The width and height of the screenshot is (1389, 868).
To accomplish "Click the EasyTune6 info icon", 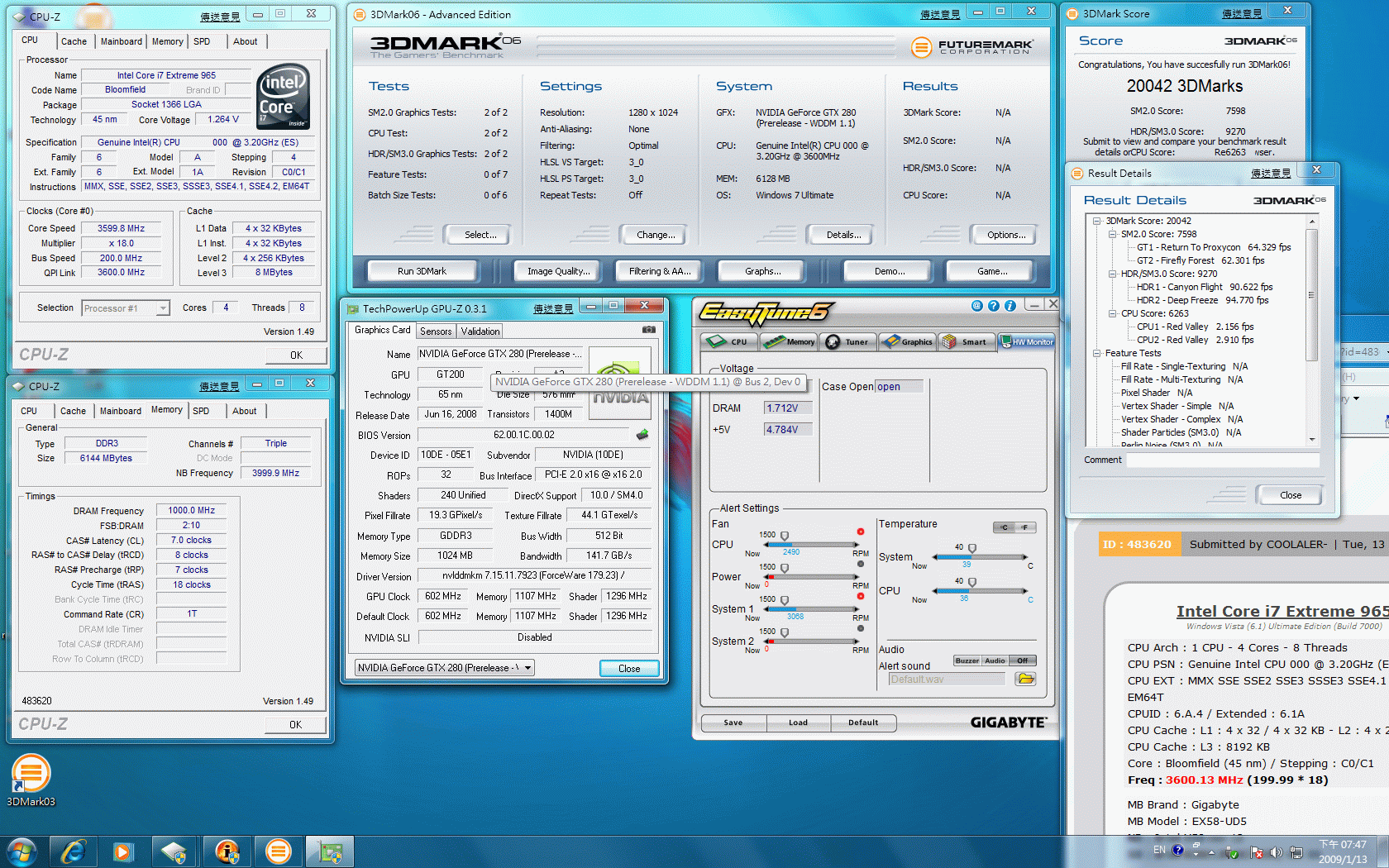I will (1010, 305).
